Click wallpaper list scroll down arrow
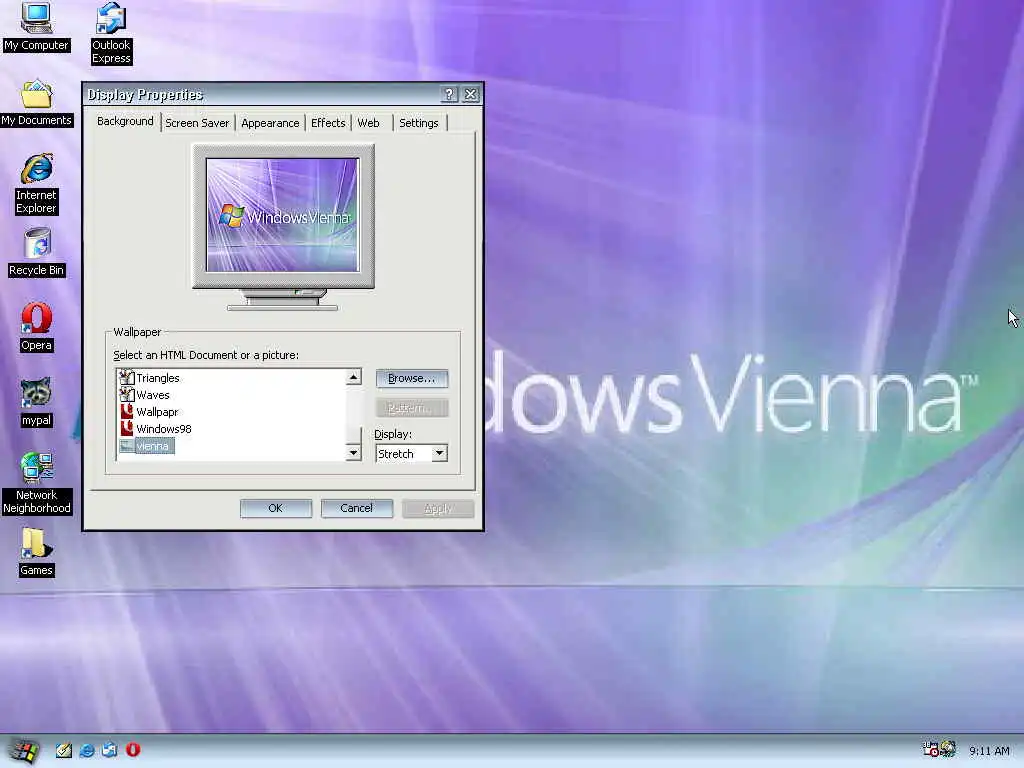This screenshot has width=1024, height=768. click(x=353, y=453)
